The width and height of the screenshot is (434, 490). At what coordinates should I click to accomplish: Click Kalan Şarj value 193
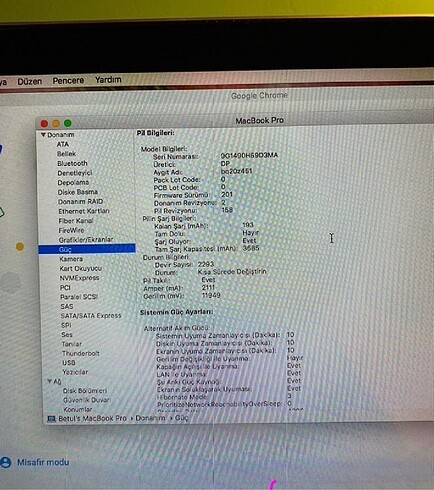coord(248,225)
